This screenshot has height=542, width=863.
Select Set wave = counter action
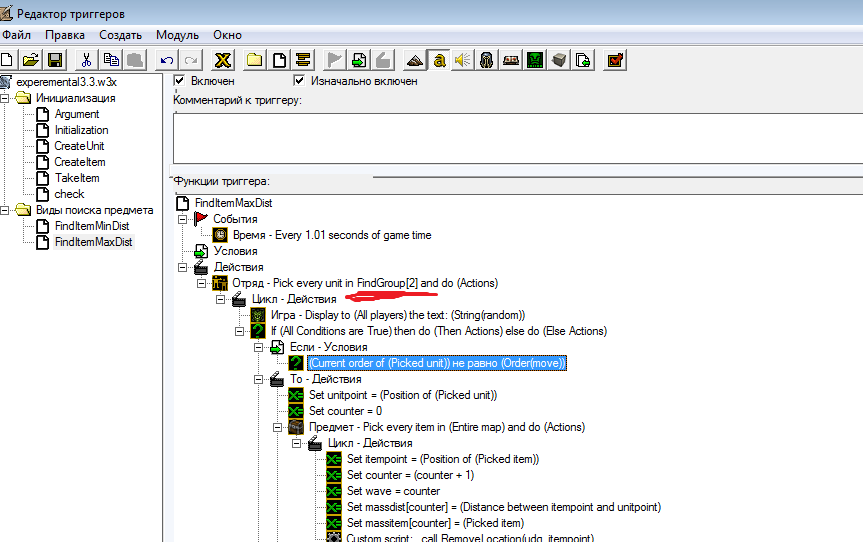coord(394,491)
